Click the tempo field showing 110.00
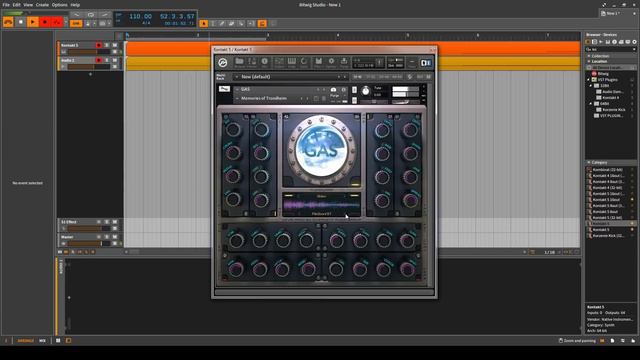 [x=140, y=16]
